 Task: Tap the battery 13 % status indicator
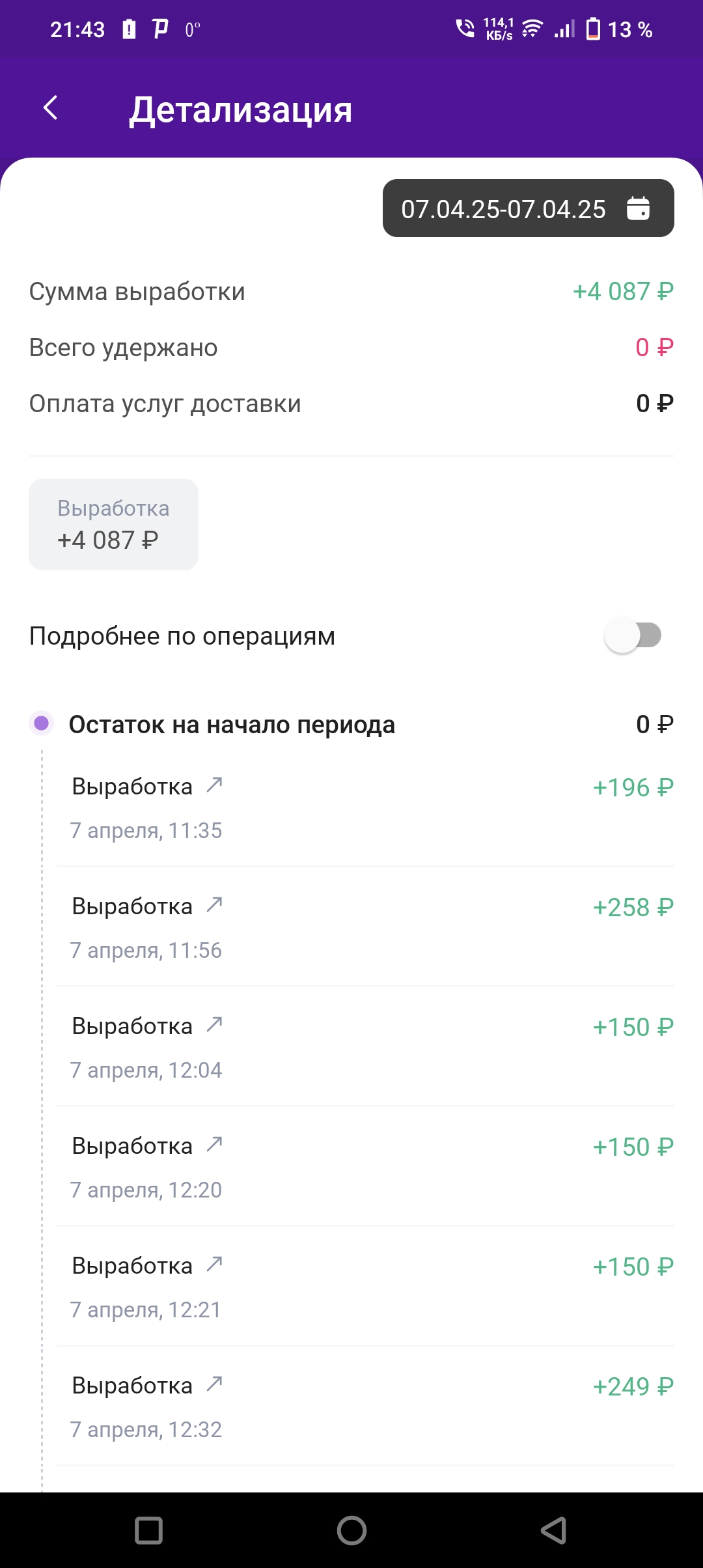click(x=619, y=29)
